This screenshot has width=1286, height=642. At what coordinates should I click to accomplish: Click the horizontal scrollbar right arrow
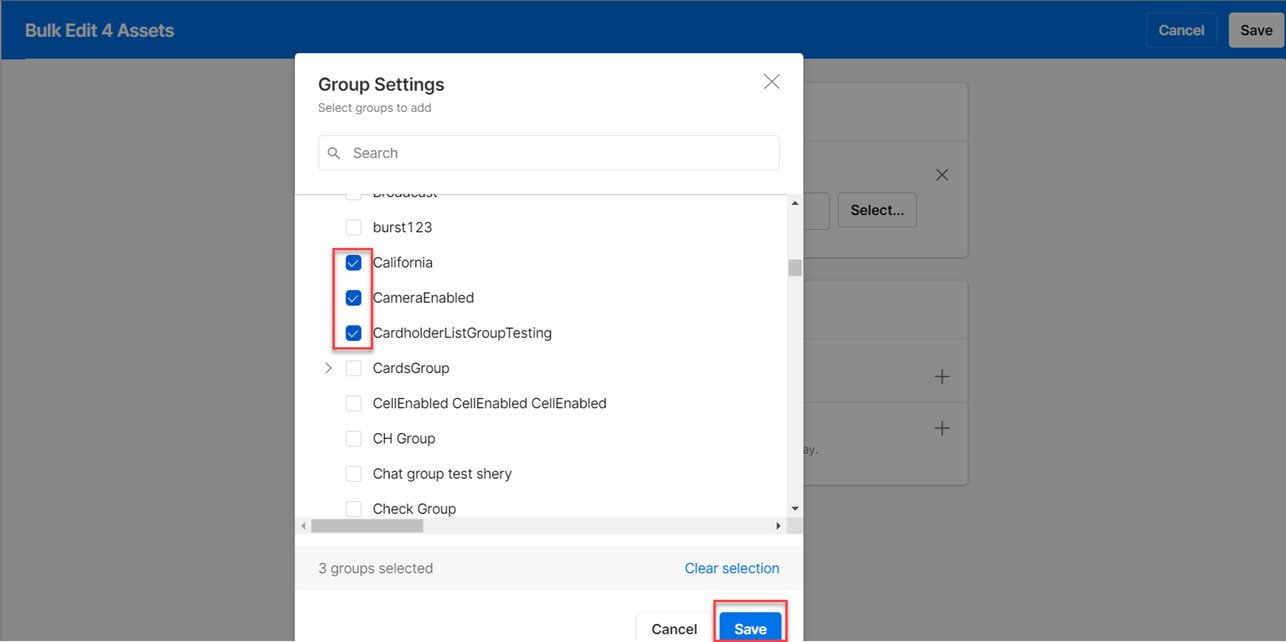click(x=778, y=526)
